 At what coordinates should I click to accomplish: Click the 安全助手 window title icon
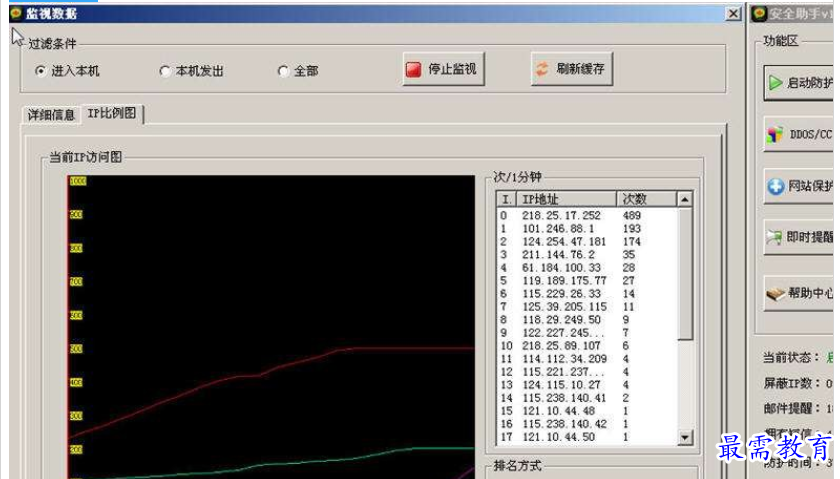[x=759, y=14]
